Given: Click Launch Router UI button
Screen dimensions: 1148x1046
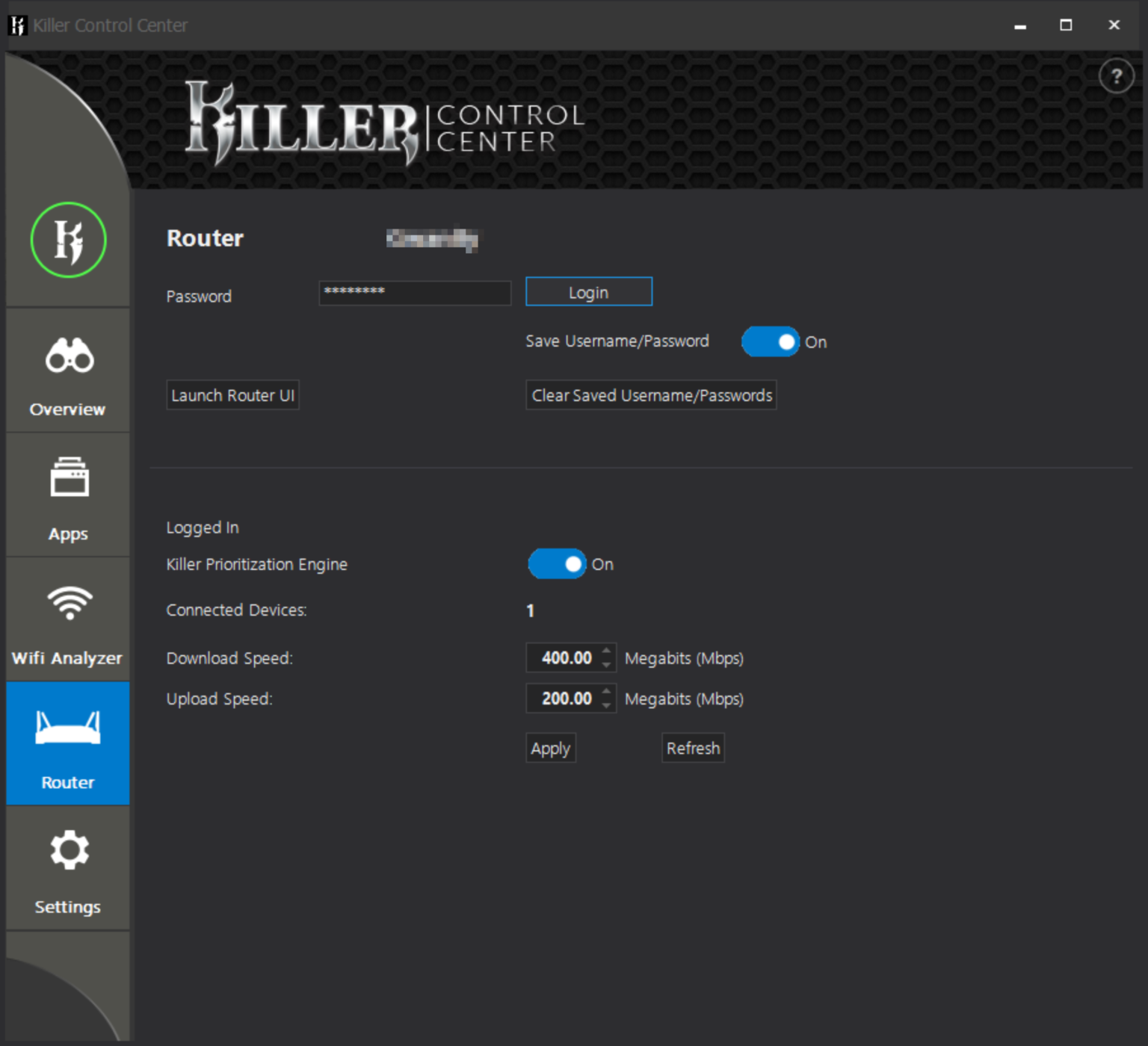Looking at the screenshot, I should [x=232, y=395].
